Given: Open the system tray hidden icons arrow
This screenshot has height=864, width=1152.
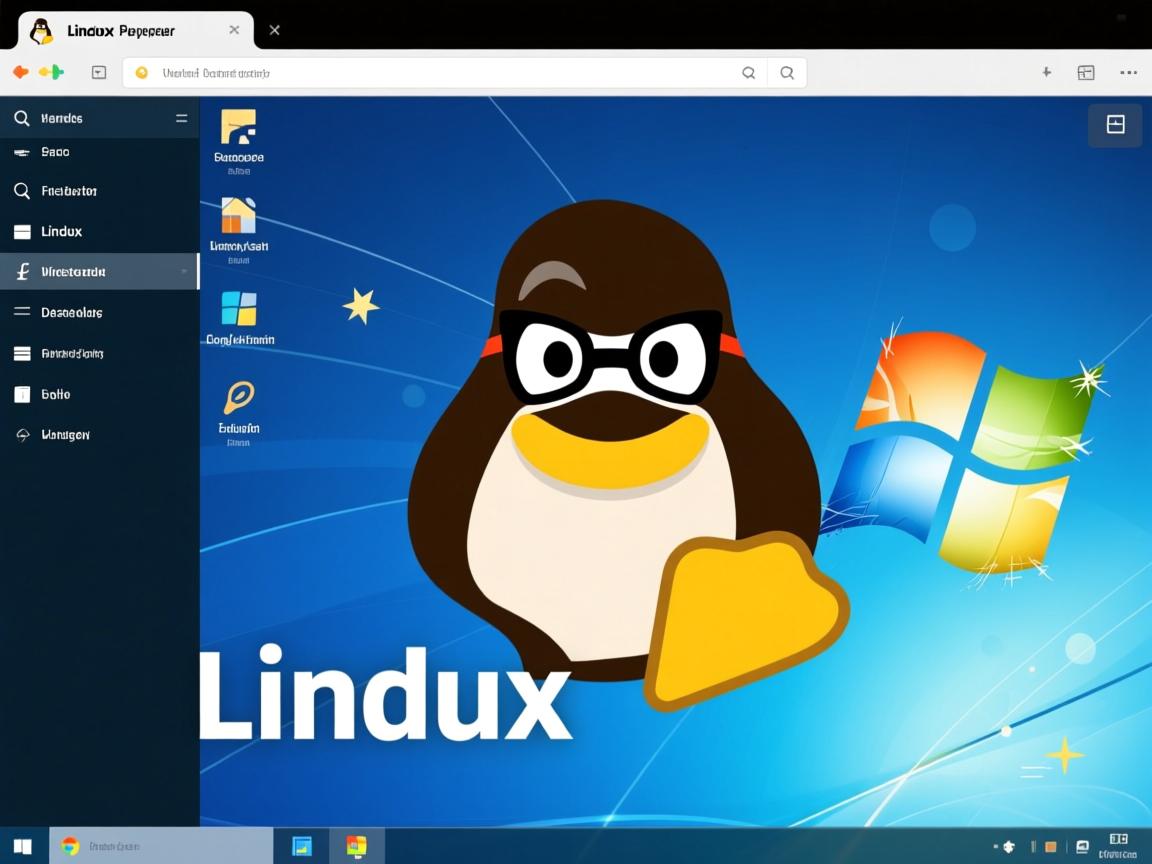Looking at the screenshot, I should (x=996, y=845).
